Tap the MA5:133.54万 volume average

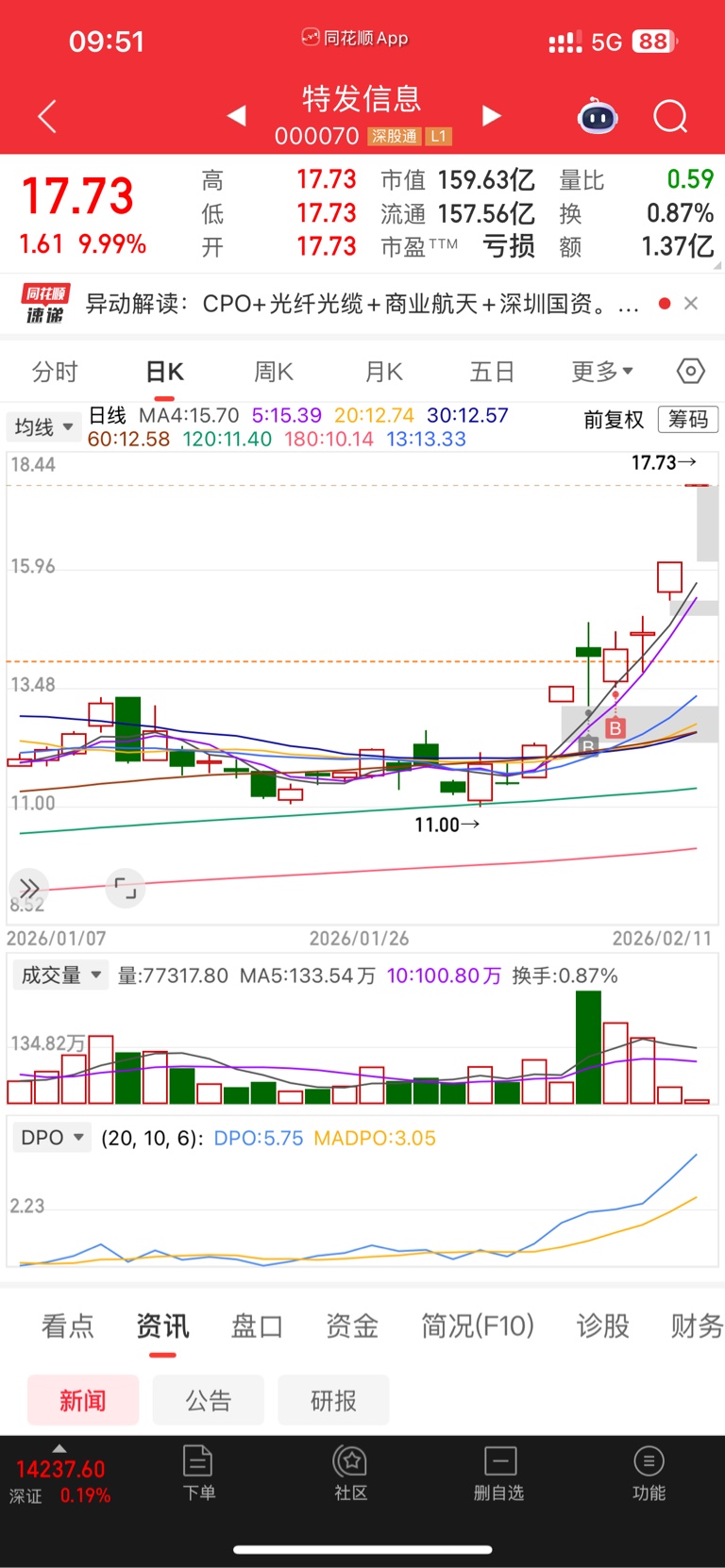pyautogui.click(x=307, y=976)
